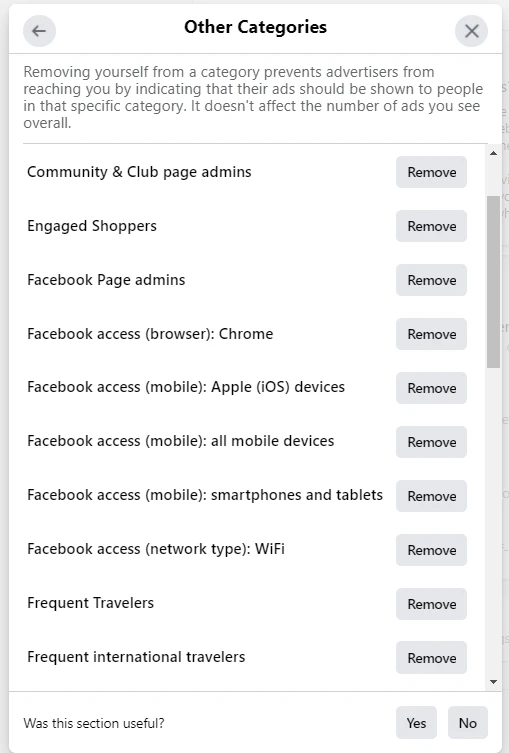Remove Community & Club page admins category
The image size is (509, 753).
coord(431,172)
